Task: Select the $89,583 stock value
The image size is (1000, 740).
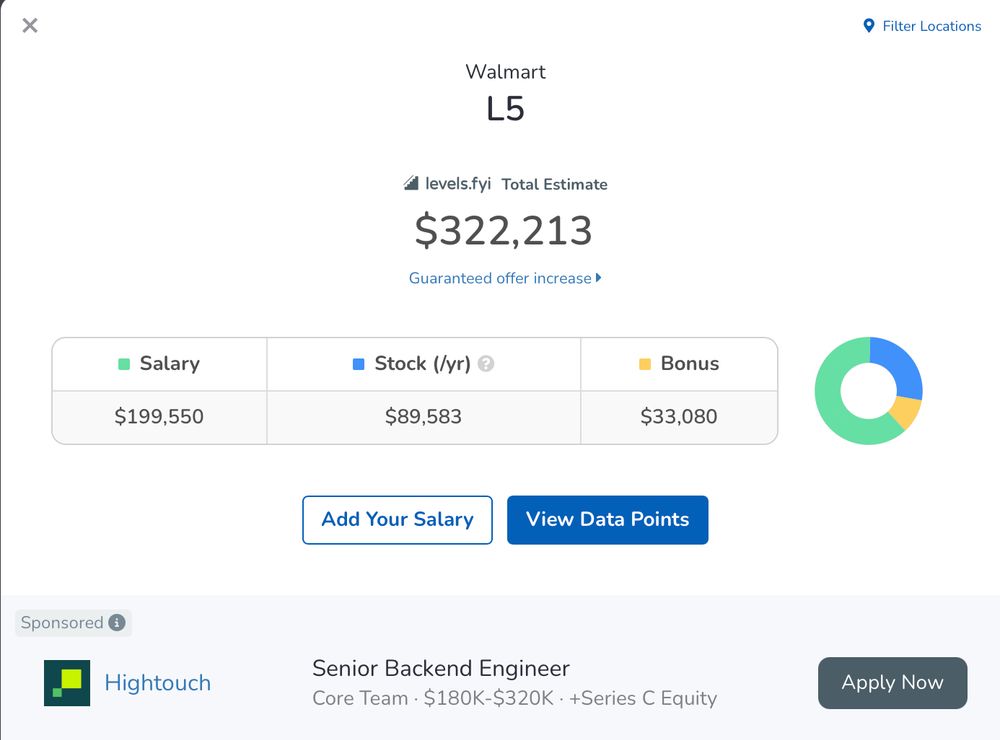Action: (423, 417)
